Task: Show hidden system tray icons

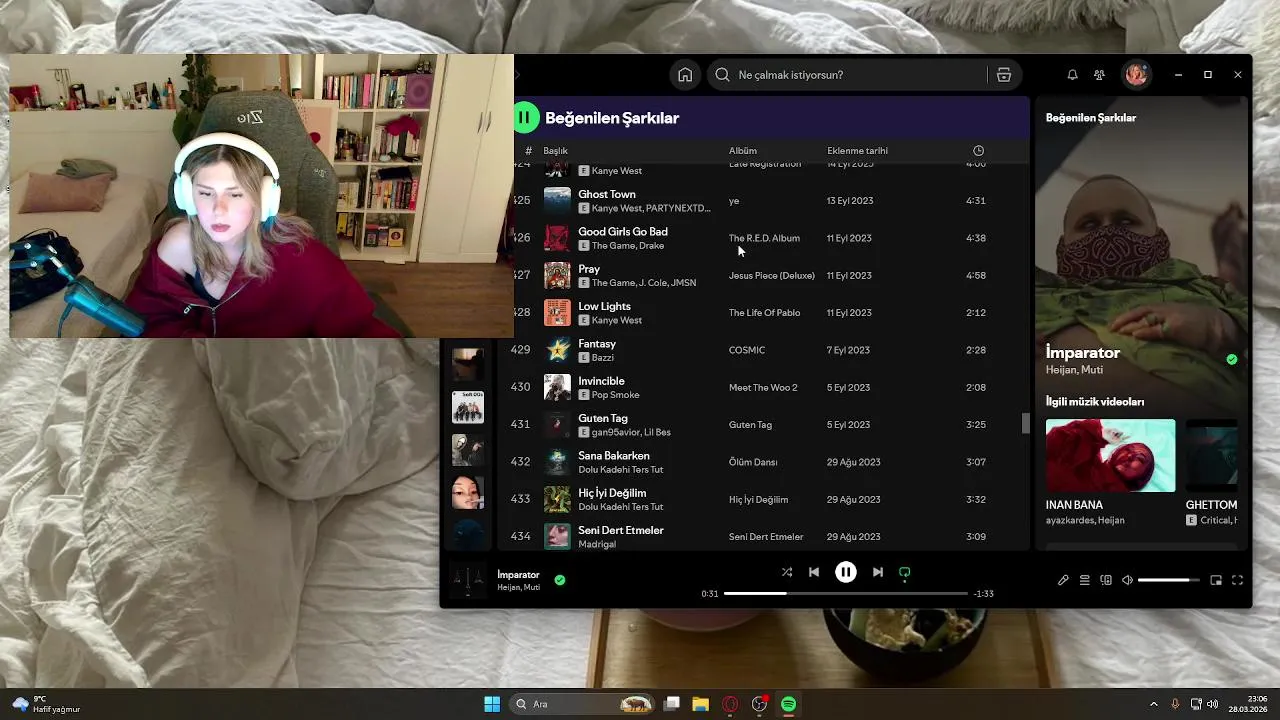Action: [x=1153, y=704]
